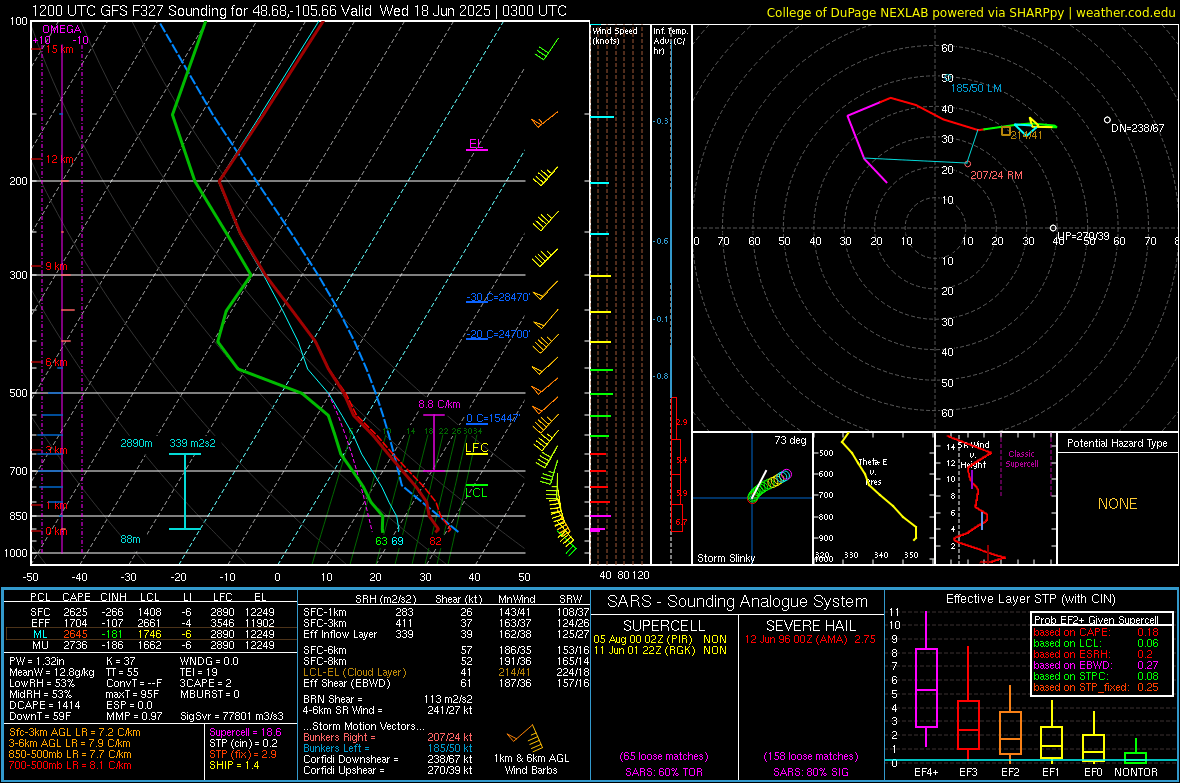1180x783 pixels.
Task: Click the STP (cin) = 0.2 value
Action: [243, 743]
